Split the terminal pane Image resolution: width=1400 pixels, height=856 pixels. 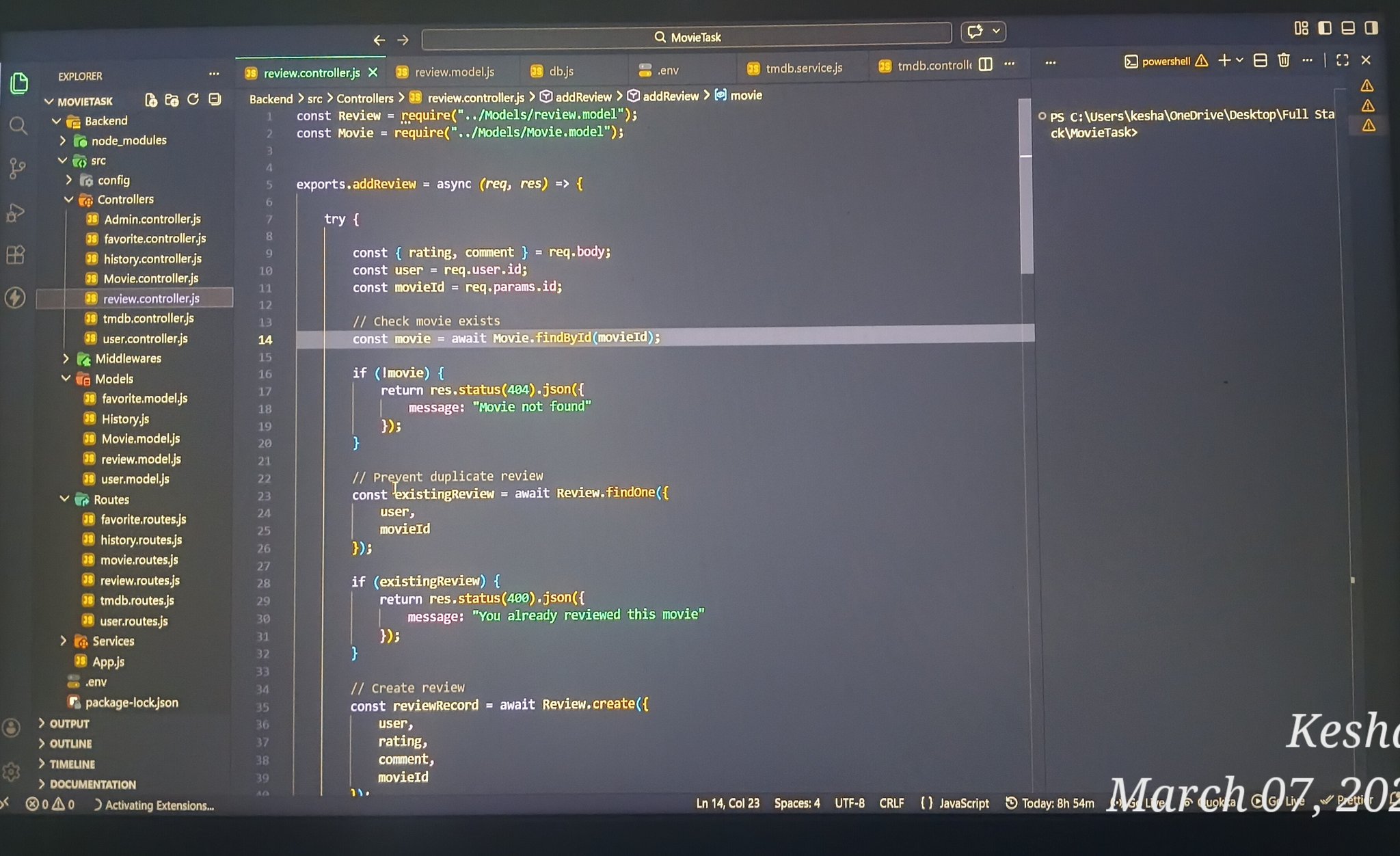pyautogui.click(x=1260, y=61)
